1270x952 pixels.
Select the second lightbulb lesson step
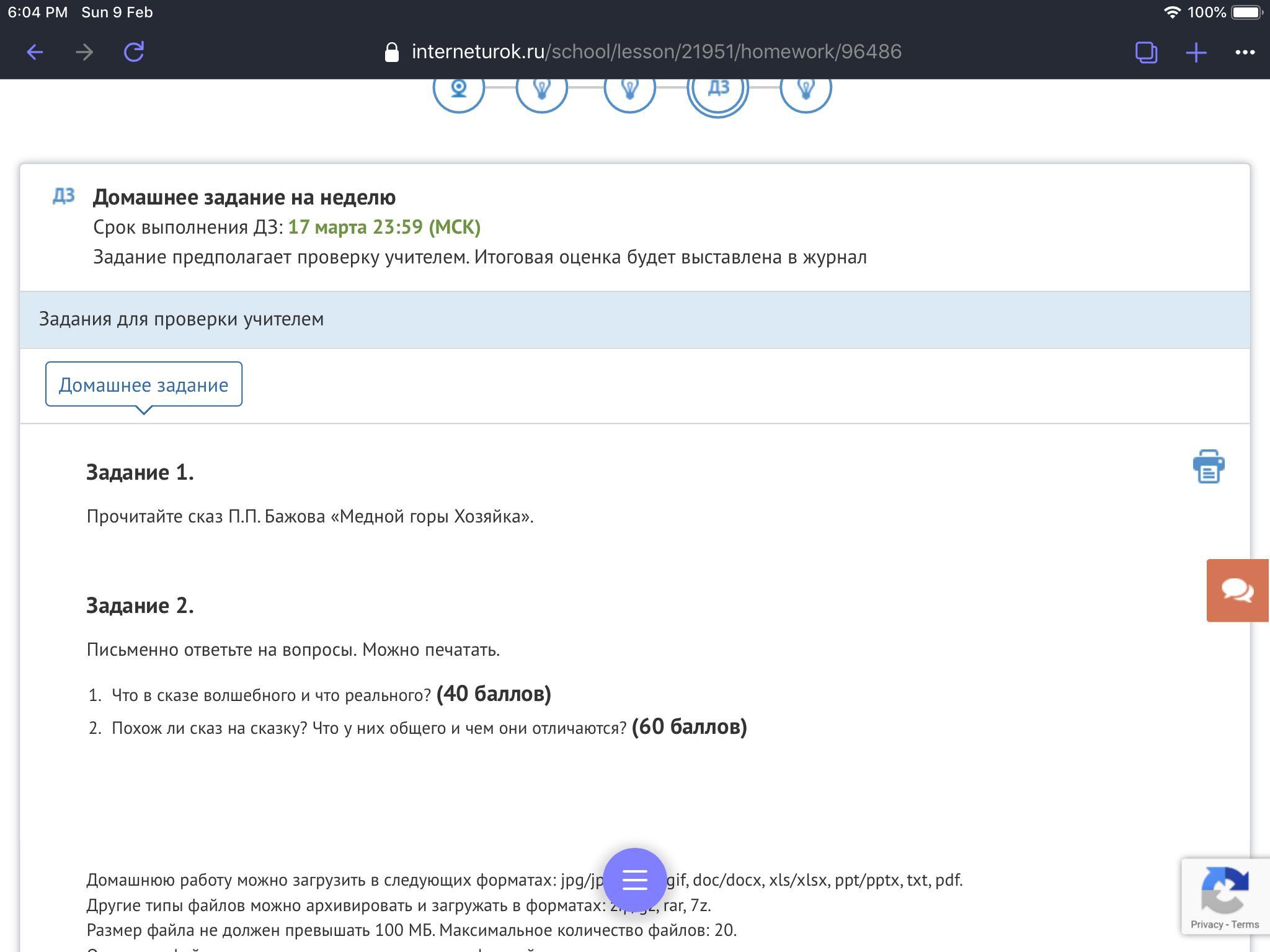630,90
